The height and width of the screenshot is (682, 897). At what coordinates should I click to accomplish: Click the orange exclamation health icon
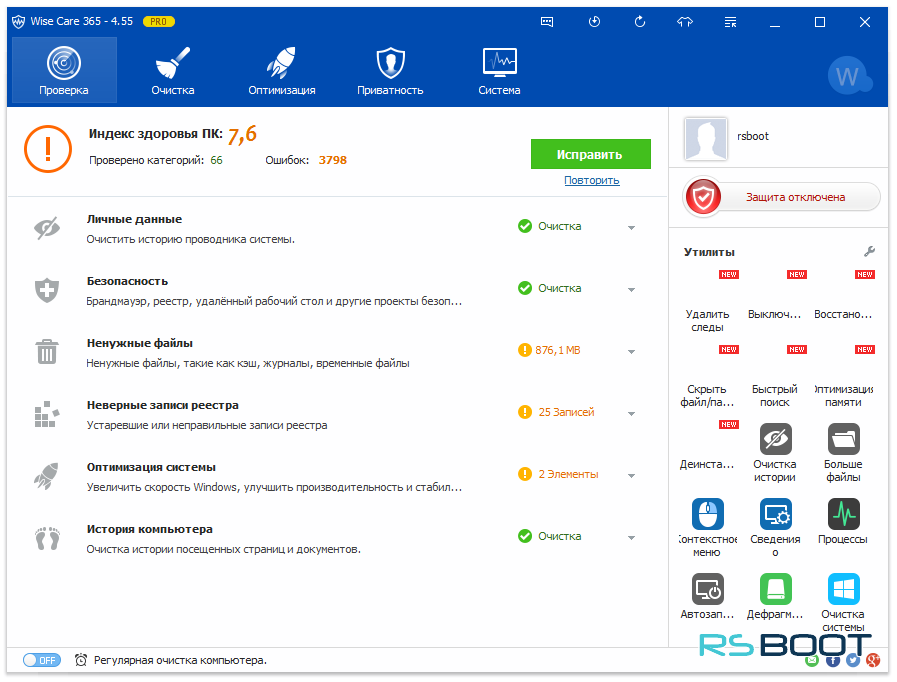point(48,149)
